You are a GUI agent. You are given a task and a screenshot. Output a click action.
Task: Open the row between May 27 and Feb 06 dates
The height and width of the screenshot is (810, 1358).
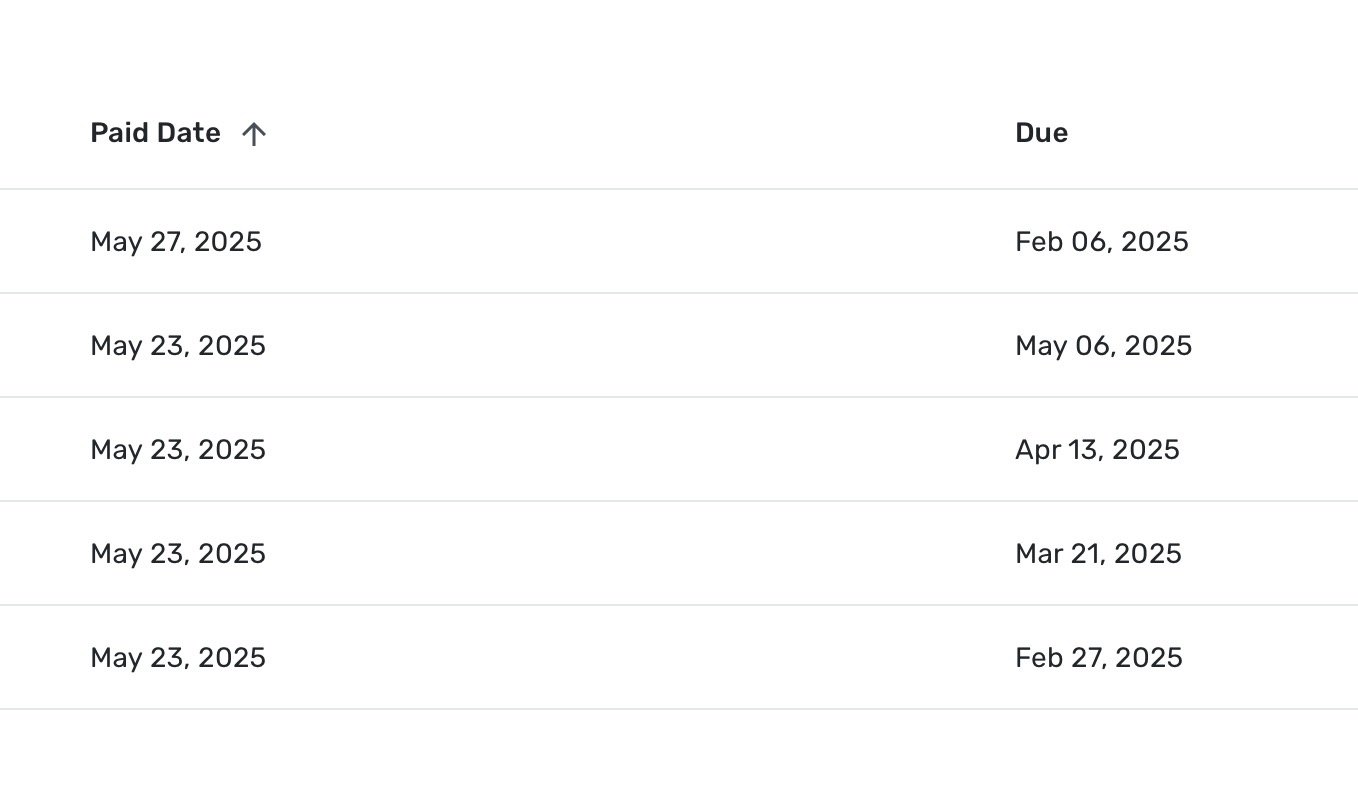640,242
